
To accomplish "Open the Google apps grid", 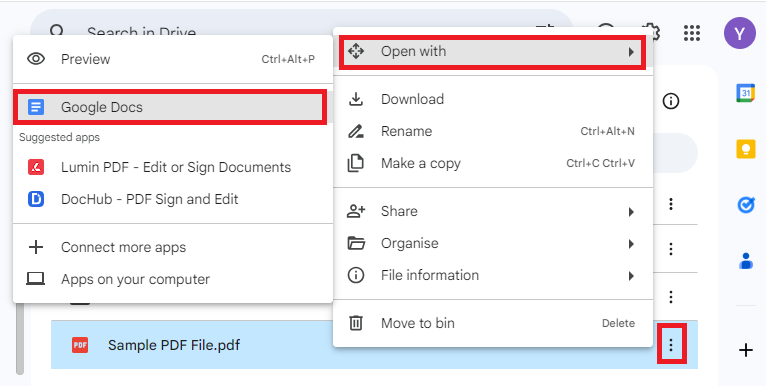I will pyautogui.click(x=692, y=33).
